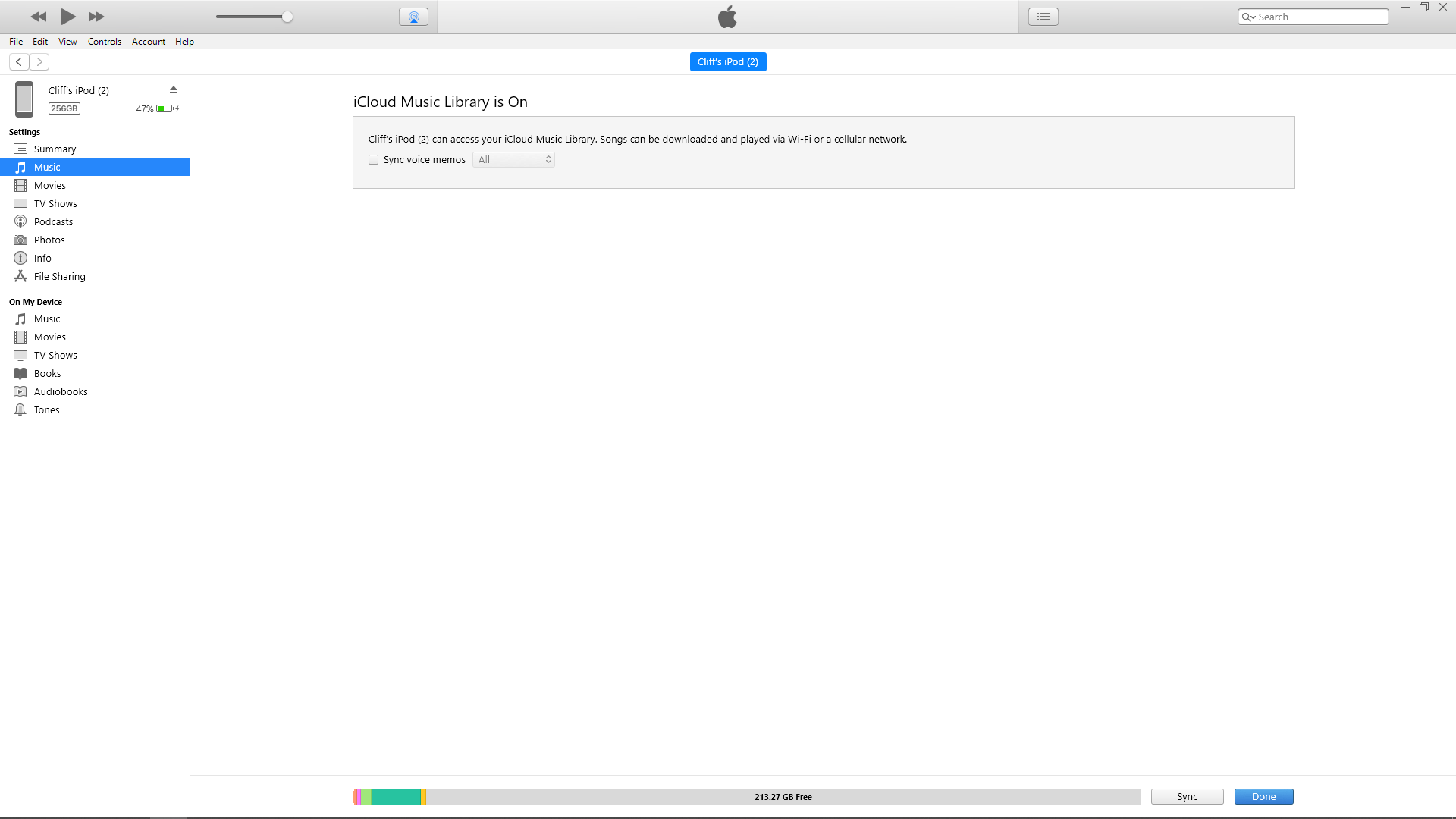Eject Cliff's iPod using the eject icon
This screenshot has width=1456, height=819.
(174, 89)
